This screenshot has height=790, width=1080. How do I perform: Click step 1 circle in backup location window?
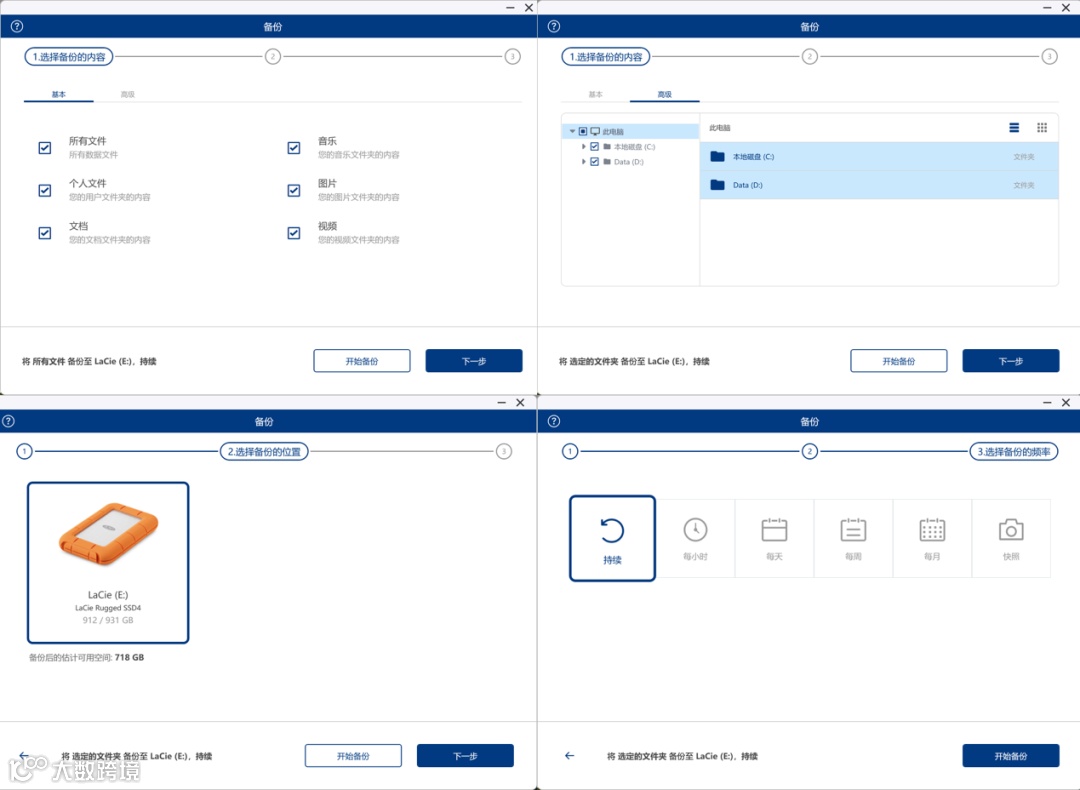[x=24, y=451]
